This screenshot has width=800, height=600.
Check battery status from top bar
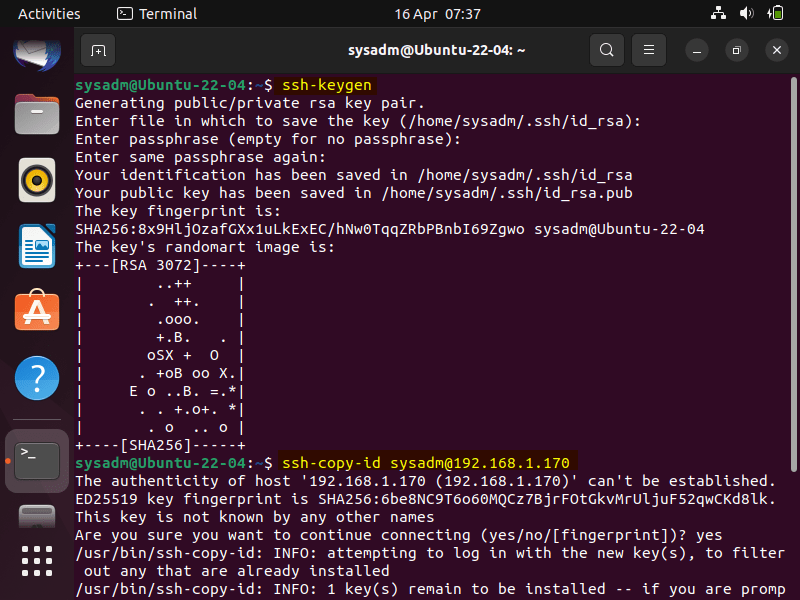779,13
